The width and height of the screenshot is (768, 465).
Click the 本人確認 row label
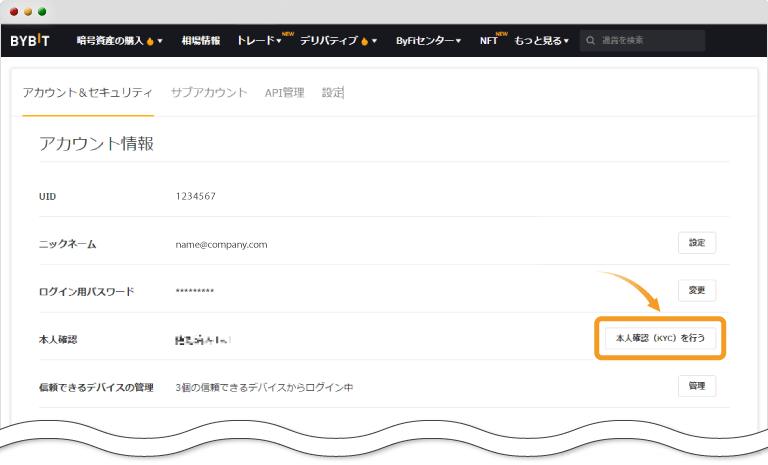(x=58, y=339)
